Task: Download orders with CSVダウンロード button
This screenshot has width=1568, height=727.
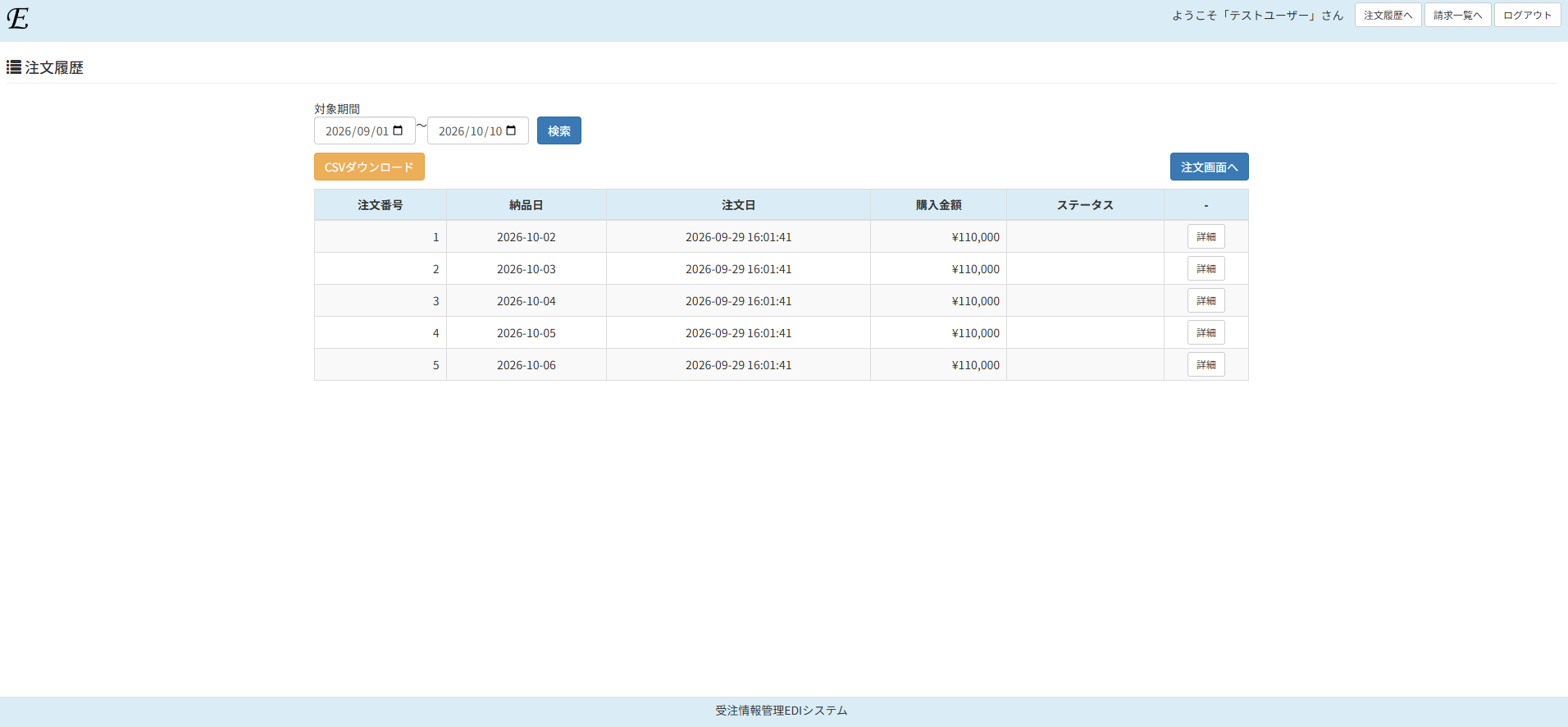Action: click(x=369, y=167)
